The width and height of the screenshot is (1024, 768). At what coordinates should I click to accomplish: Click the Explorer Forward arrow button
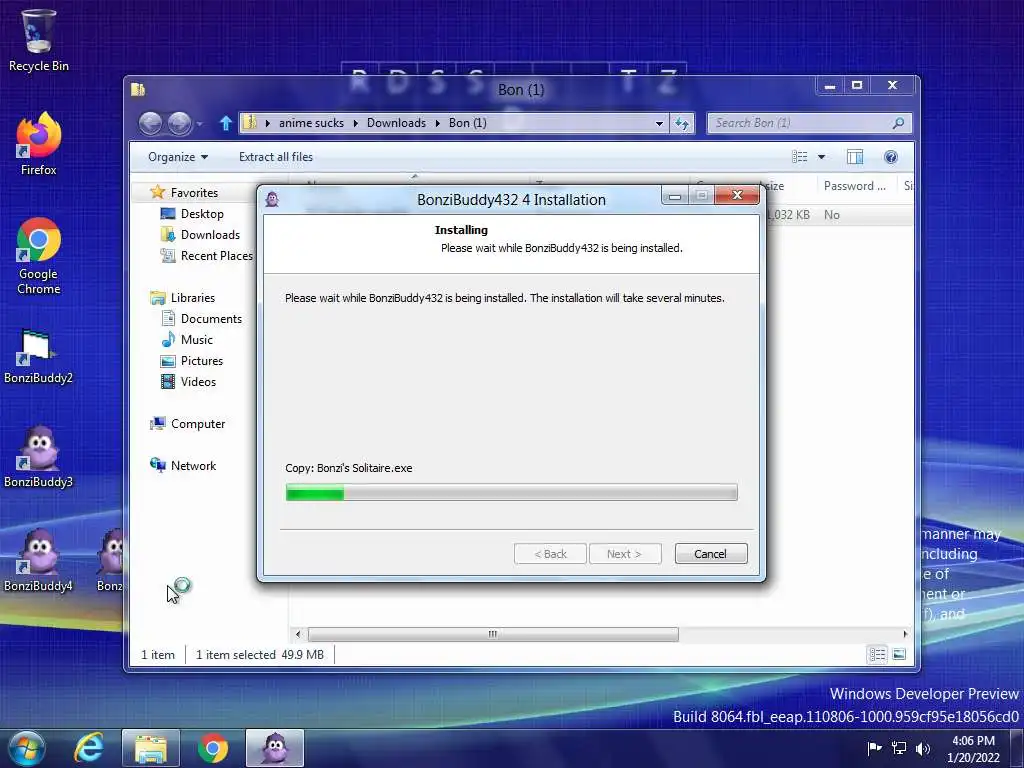pos(180,123)
